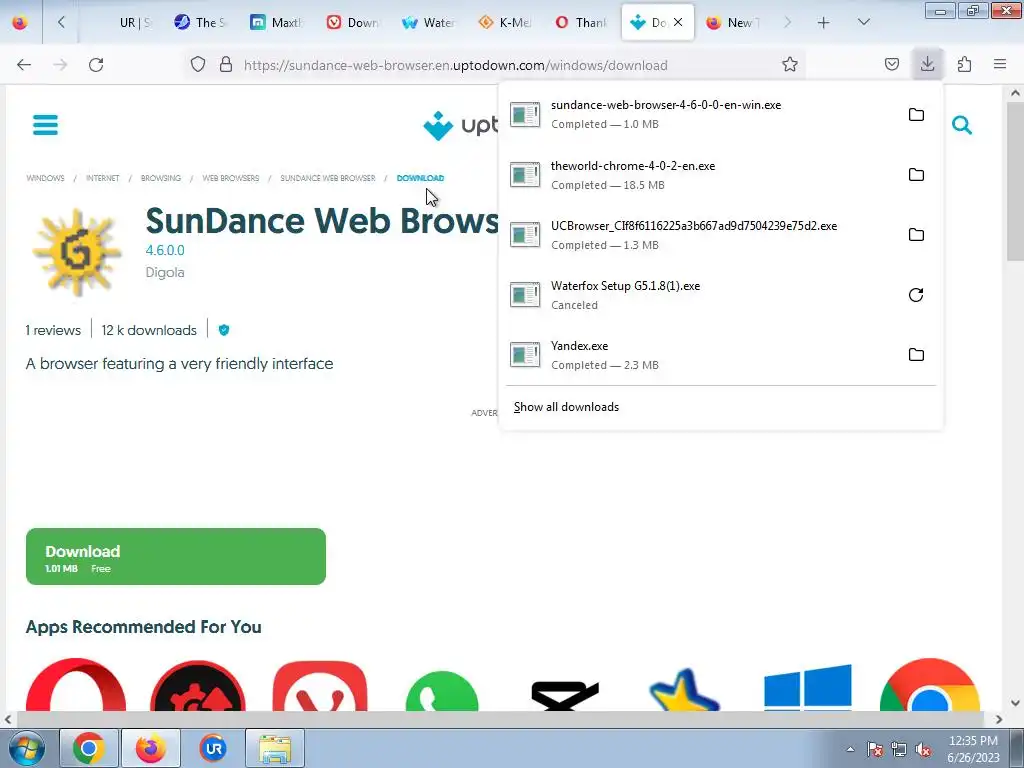
Task: Select Waterfox Setup G5.1.8(1).exe entry
Action: (701, 295)
